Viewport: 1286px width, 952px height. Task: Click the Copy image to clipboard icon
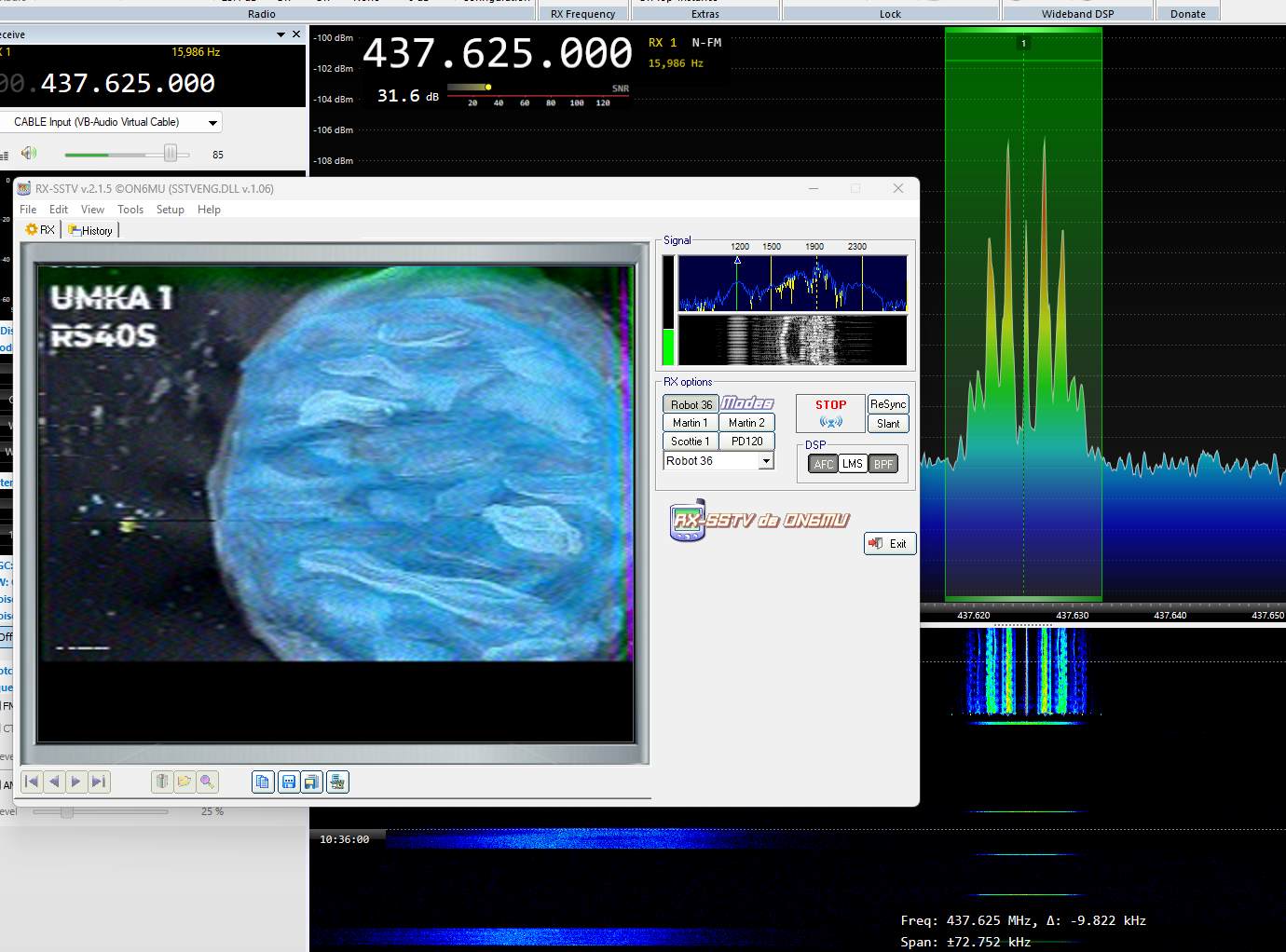tap(262, 782)
